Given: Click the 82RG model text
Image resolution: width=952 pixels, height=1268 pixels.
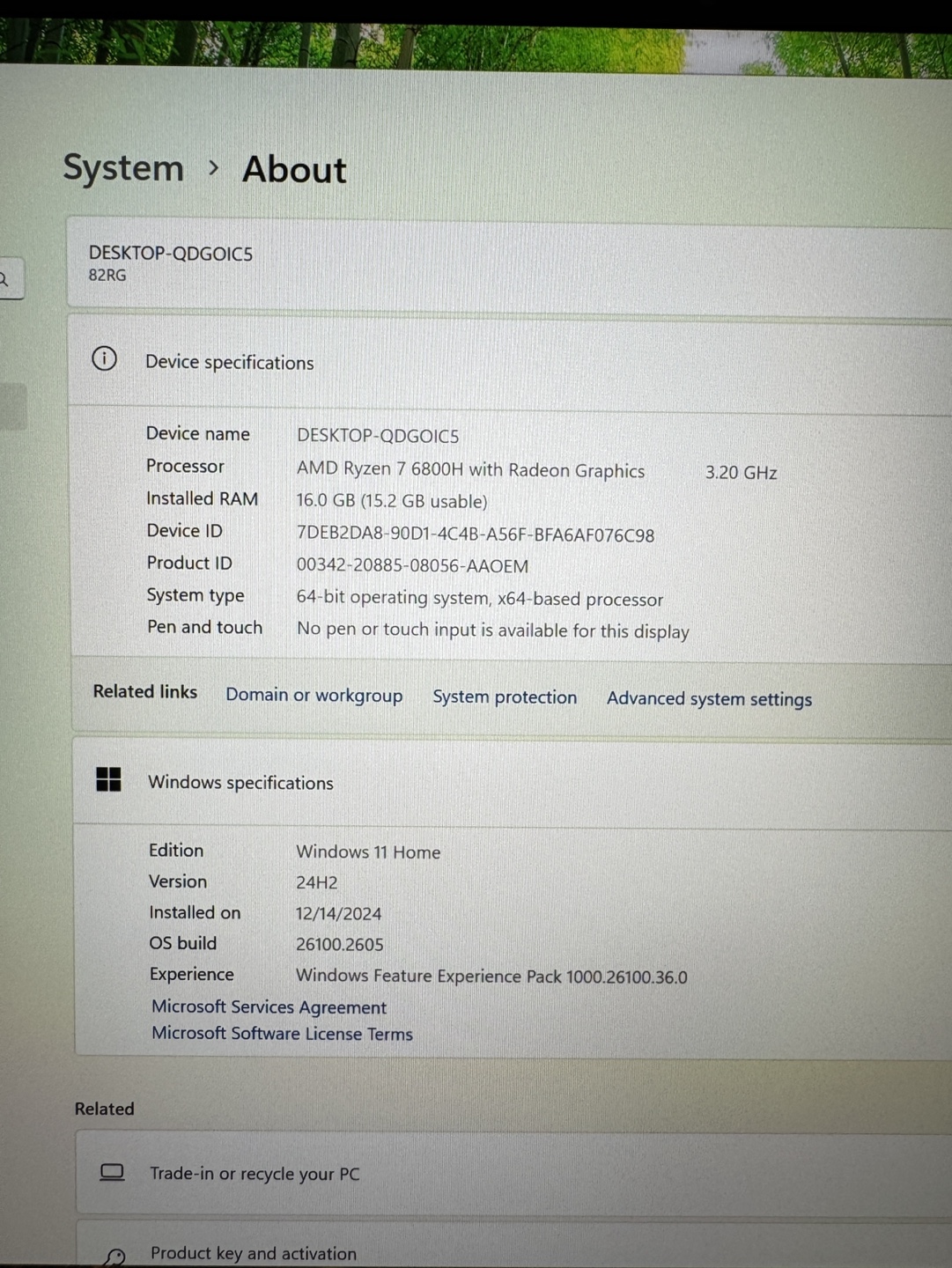Looking at the screenshot, I should pyautogui.click(x=107, y=275).
